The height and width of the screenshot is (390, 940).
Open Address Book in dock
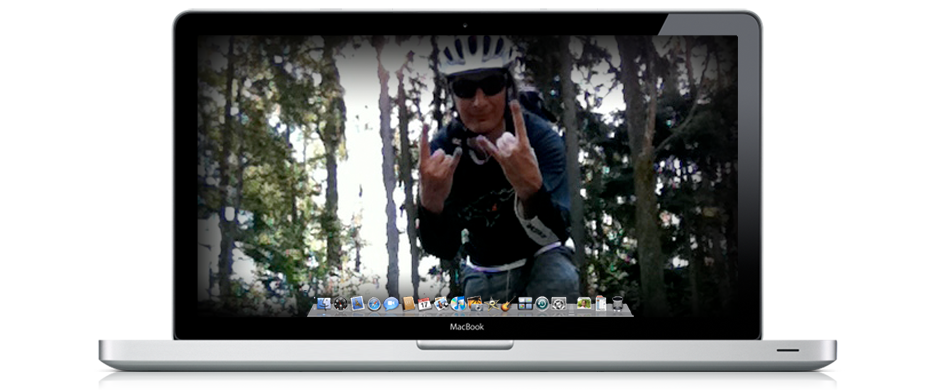click(x=408, y=303)
